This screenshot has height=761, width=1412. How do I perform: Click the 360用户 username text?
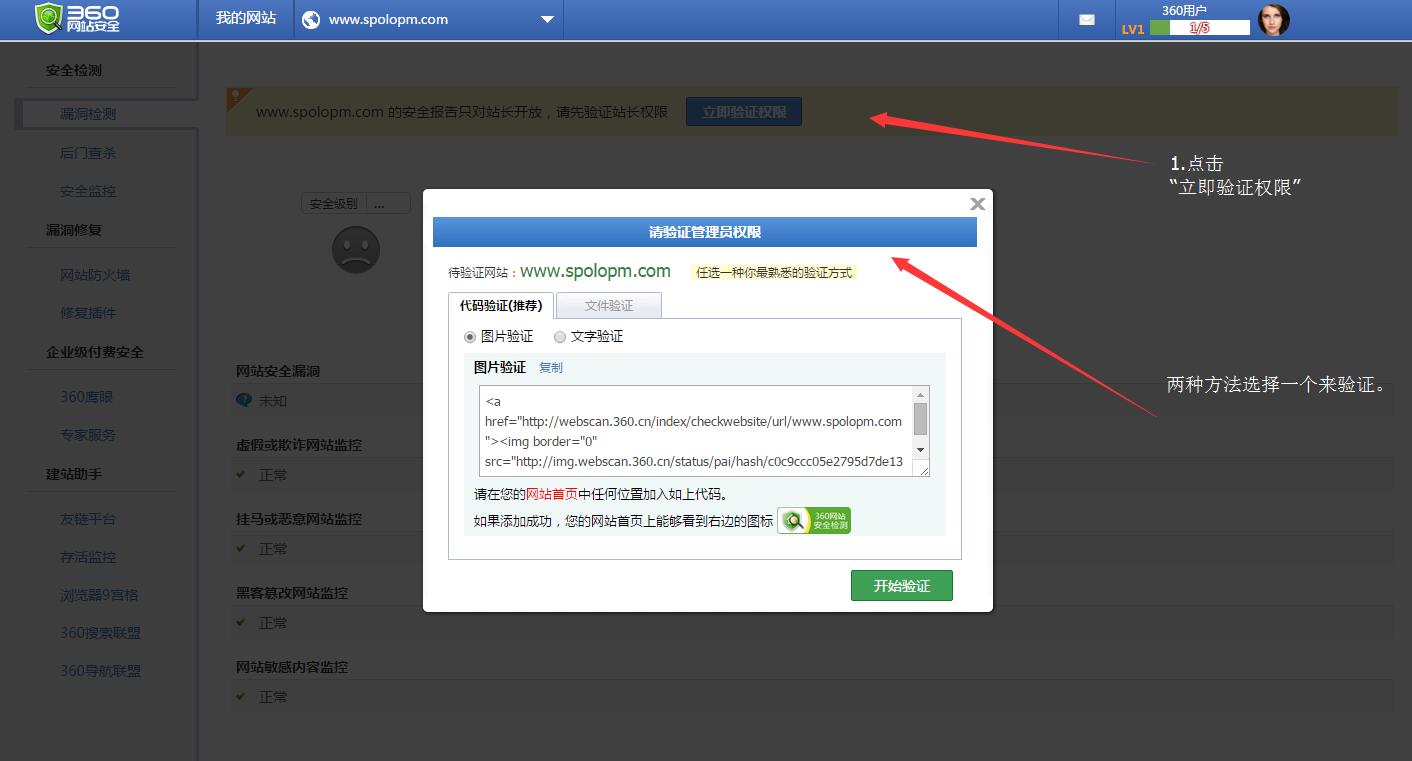tap(1184, 10)
